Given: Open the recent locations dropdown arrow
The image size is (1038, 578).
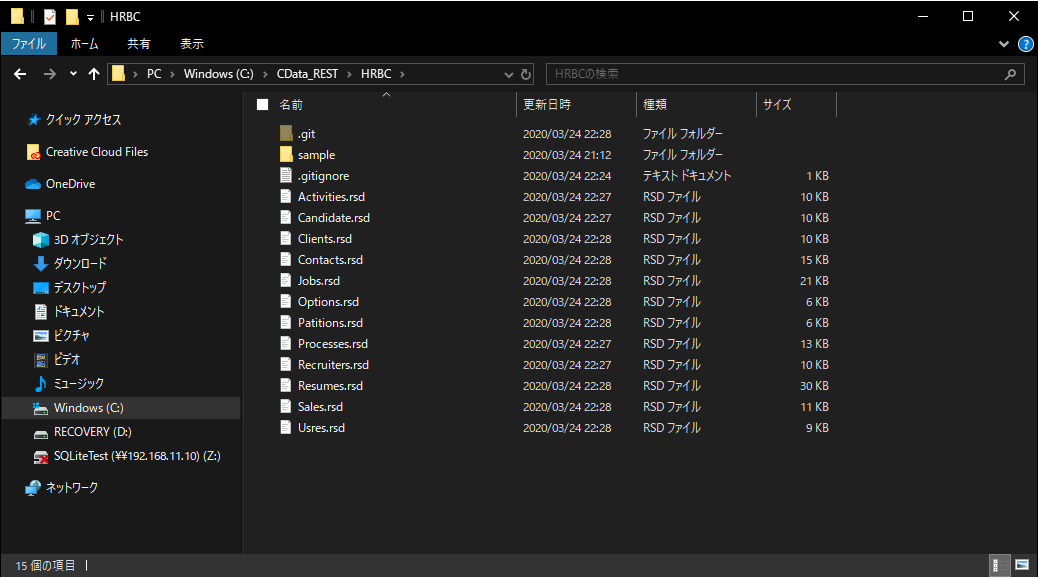Looking at the screenshot, I should point(73,74).
